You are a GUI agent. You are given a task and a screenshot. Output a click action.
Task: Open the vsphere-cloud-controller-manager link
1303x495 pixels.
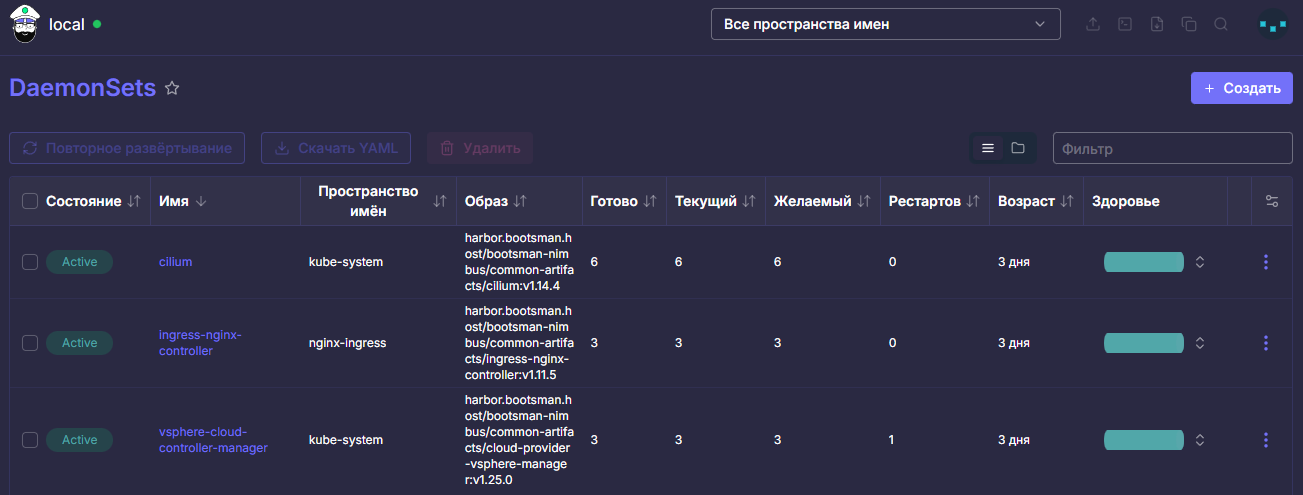point(213,440)
